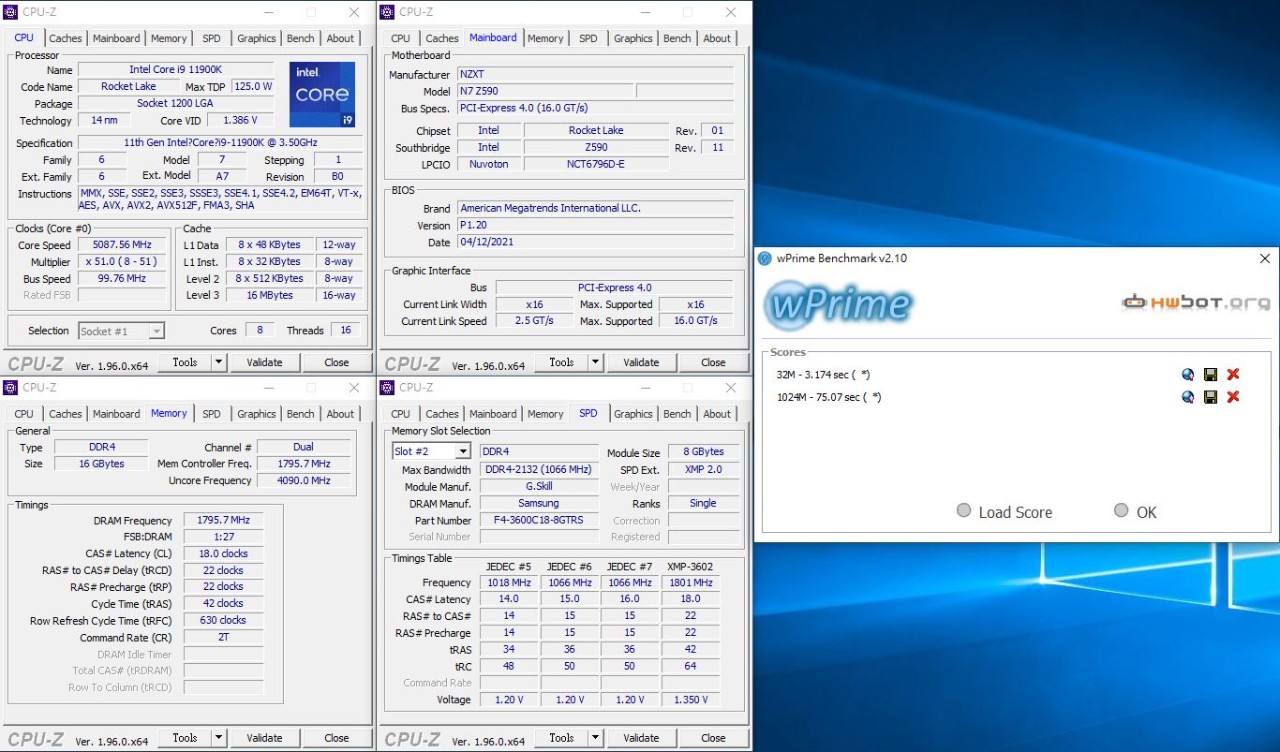Click the Max TDP 125.0 W value
This screenshot has height=752, width=1280.
253,87
